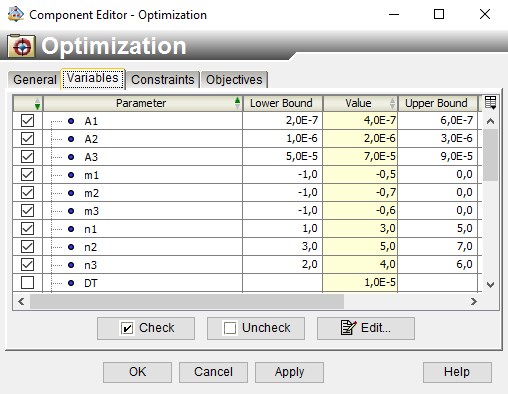The width and height of the screenshot is (508, 394).
Task: Click the vertical scrollbar up arrow
Action: [490, 121]
